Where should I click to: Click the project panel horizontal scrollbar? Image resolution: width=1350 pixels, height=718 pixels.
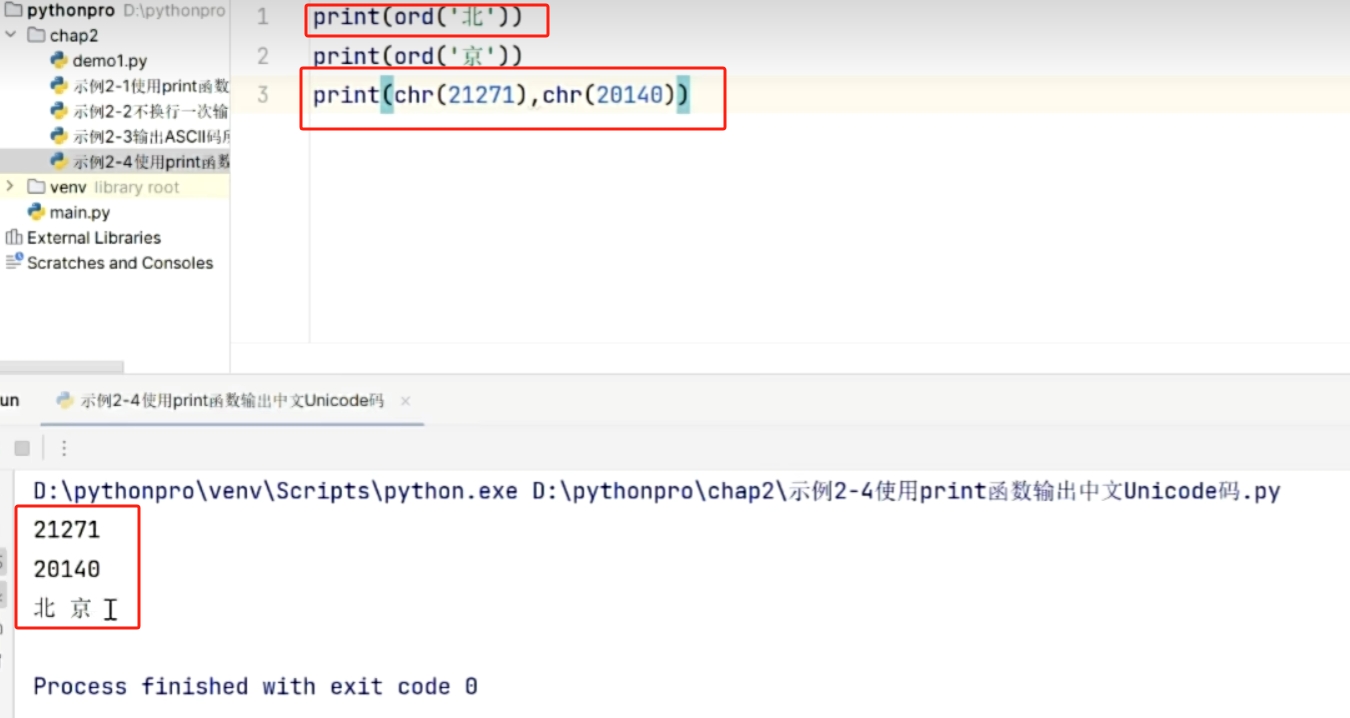click(62, 368)
